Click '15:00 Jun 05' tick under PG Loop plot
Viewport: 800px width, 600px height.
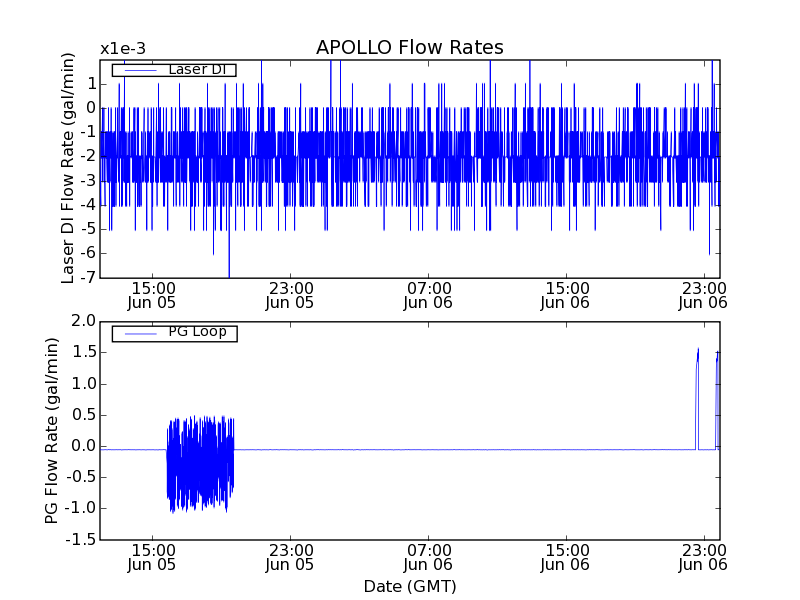[152, 558]
